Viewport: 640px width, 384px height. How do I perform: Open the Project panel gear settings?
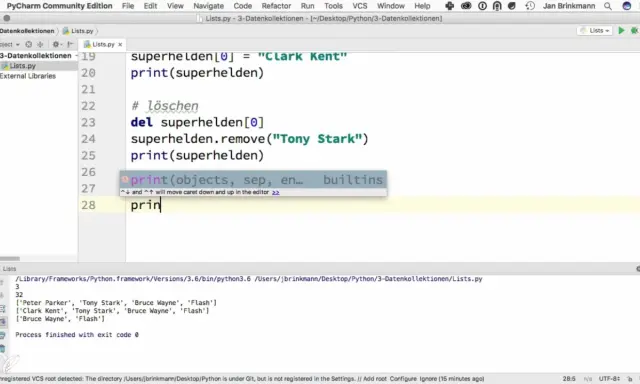57,44
